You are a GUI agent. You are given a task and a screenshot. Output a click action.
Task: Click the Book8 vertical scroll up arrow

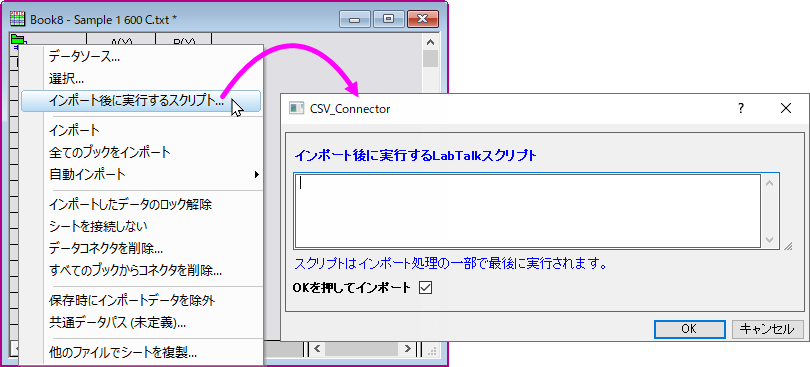tap(430, 42)
